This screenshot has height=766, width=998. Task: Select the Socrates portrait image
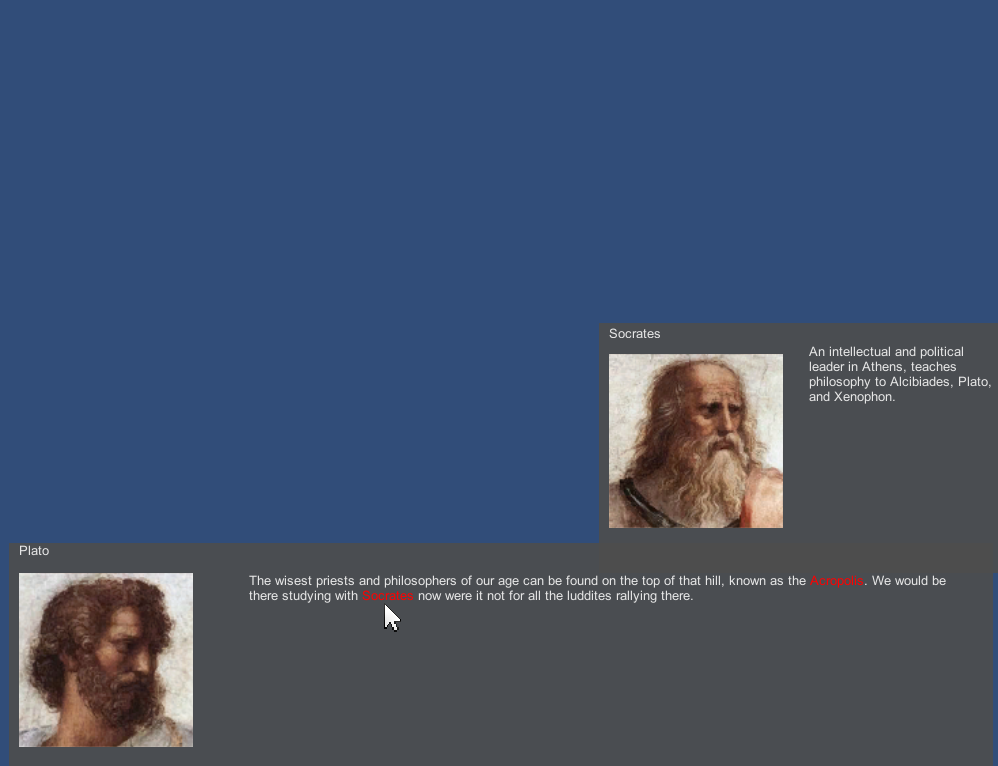(x=696, y=441)
